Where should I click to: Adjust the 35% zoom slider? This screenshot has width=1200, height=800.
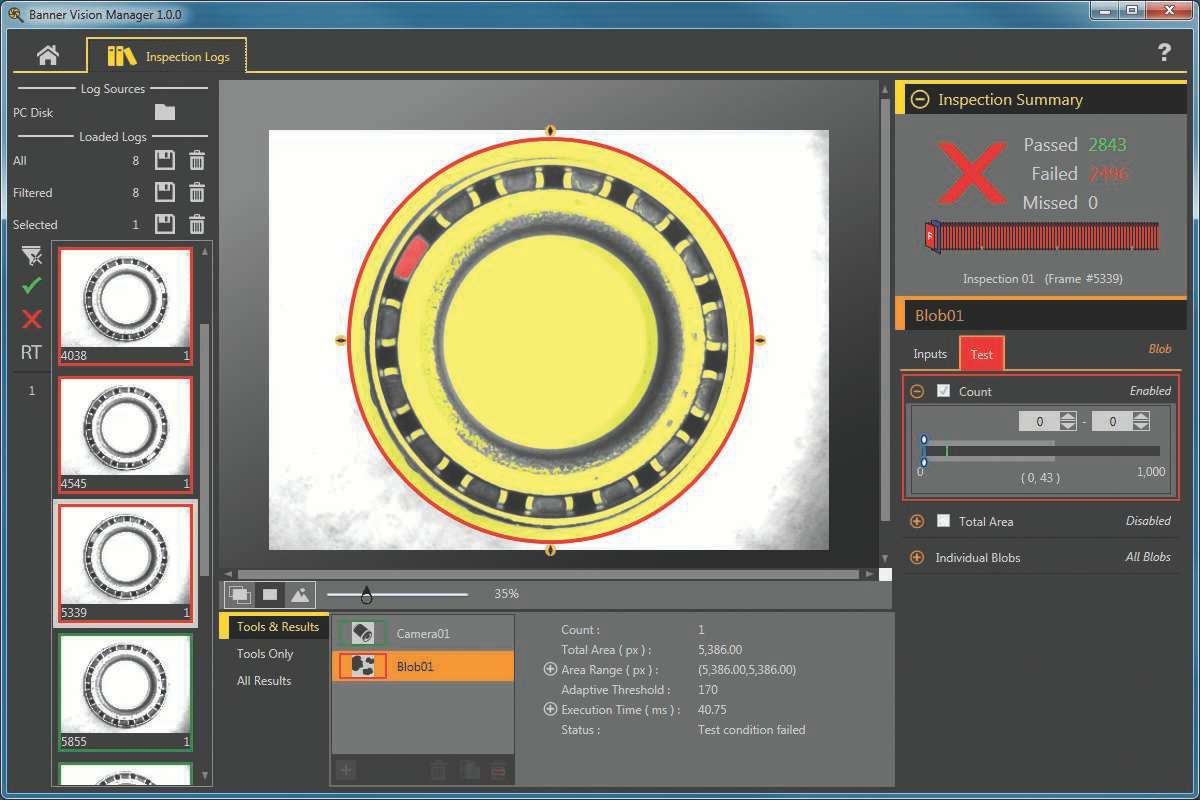368,593
